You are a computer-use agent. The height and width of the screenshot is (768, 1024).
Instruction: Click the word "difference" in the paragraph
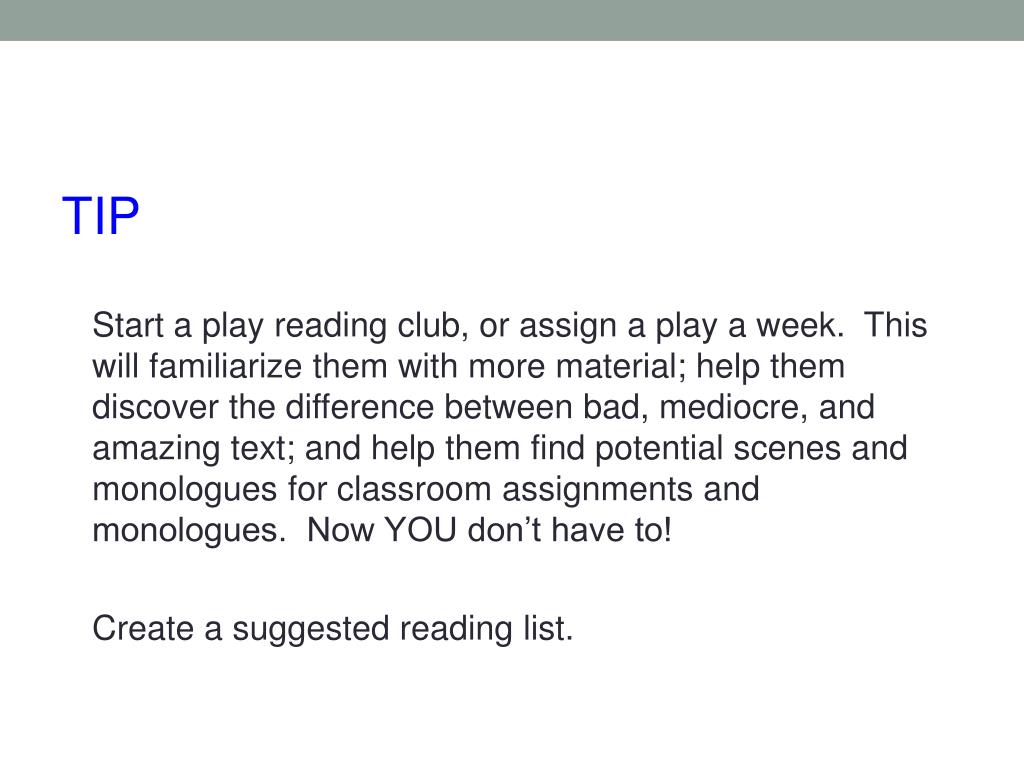coord(360,407)
